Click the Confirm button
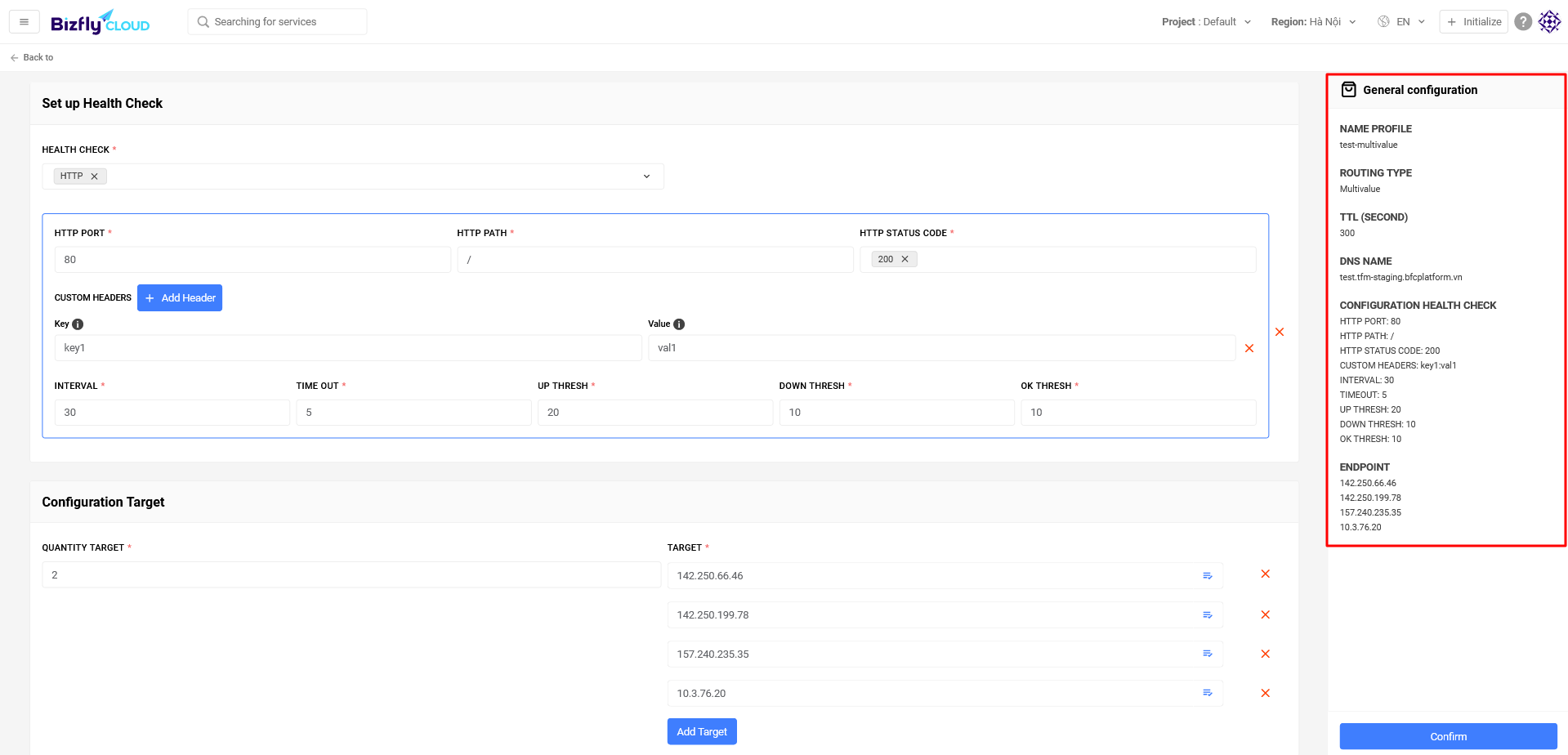 point(1448,736)
